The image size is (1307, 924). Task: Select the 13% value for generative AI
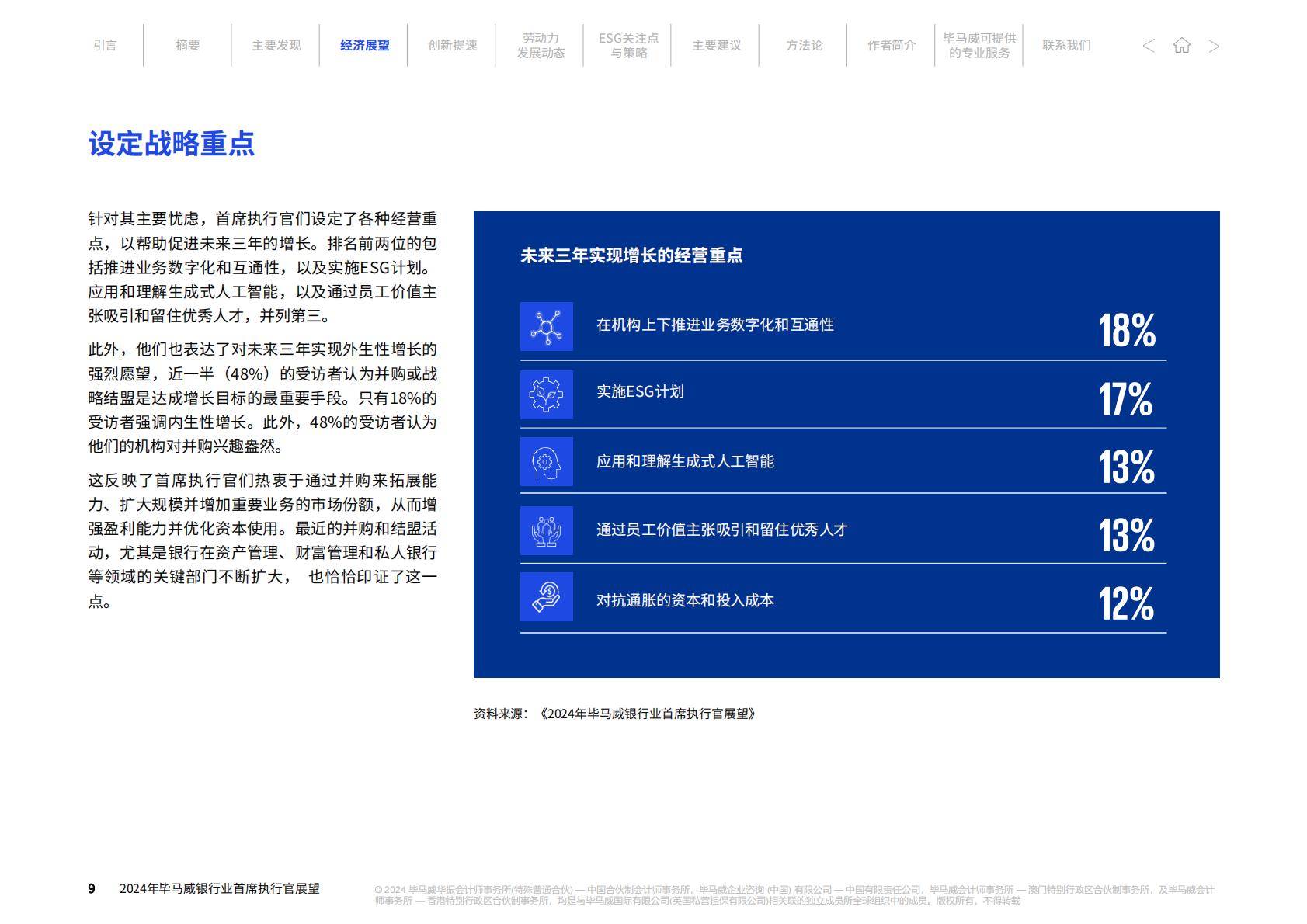click(1127, 467)
